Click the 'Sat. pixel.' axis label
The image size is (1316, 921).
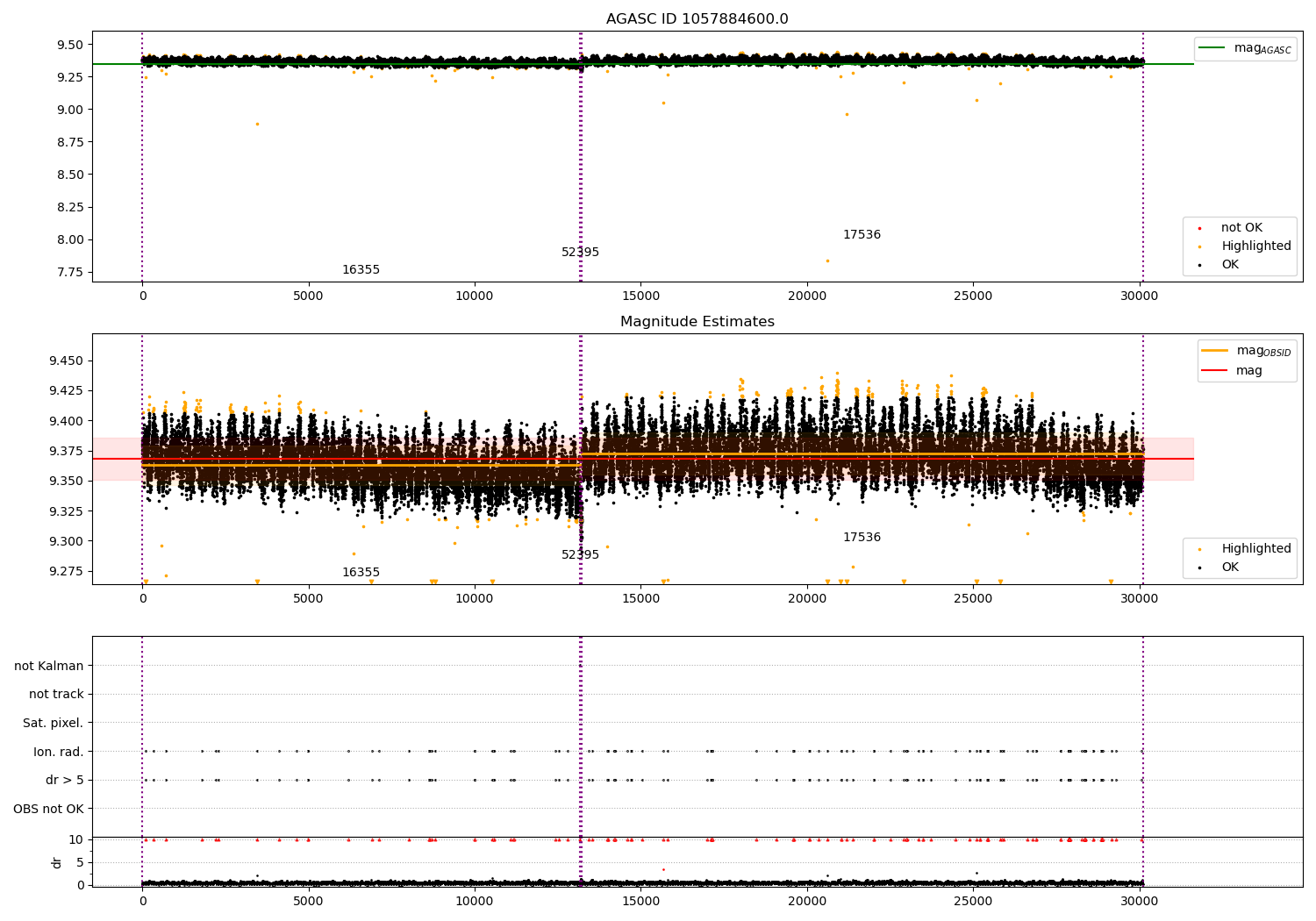click(x=53, y=724)
